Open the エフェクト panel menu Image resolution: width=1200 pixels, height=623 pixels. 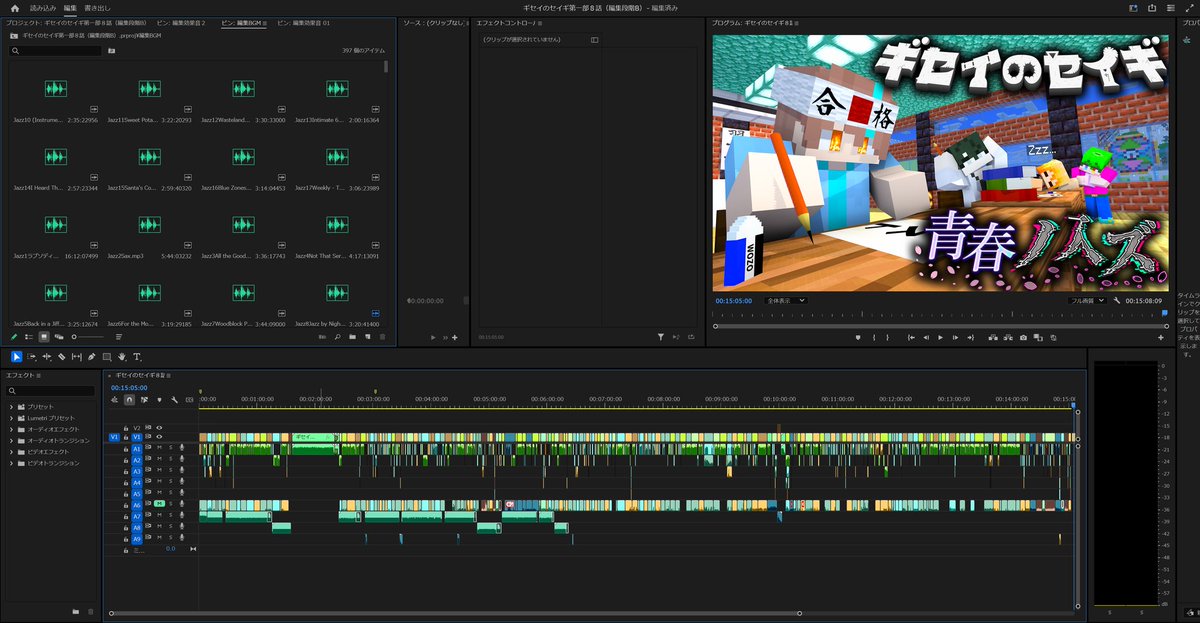(39, 375)
